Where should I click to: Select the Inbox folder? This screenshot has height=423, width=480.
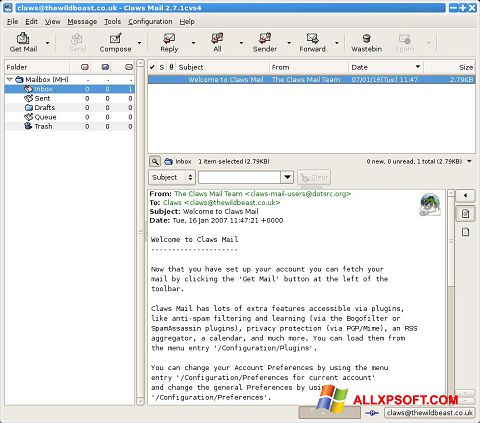pyautogui.click(x=69, y=89)
